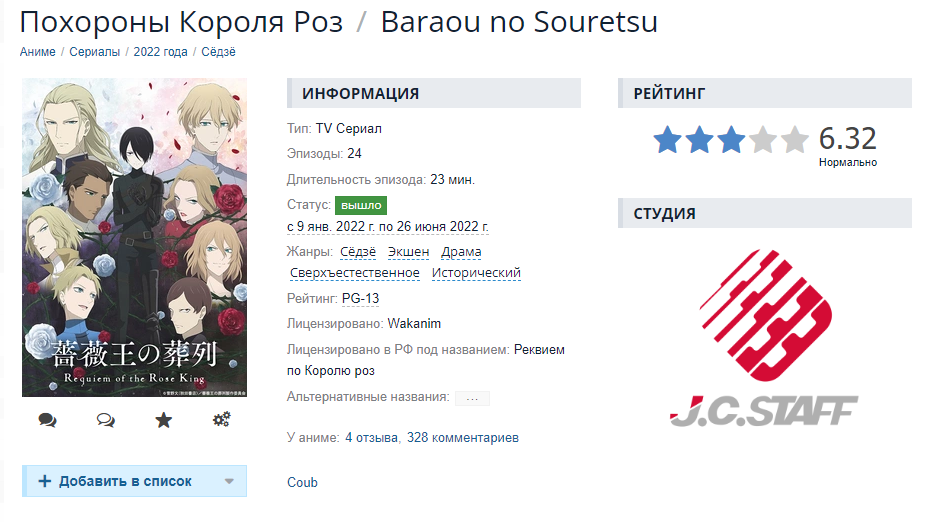Click the star favorites icon under poster
The height and width of the screenshot is (522, 937).
164,420
